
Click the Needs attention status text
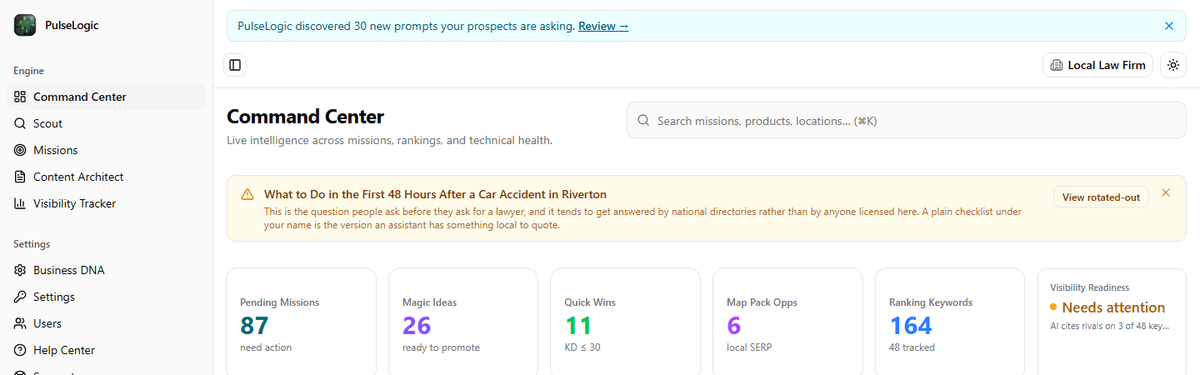click(1113, 308)
